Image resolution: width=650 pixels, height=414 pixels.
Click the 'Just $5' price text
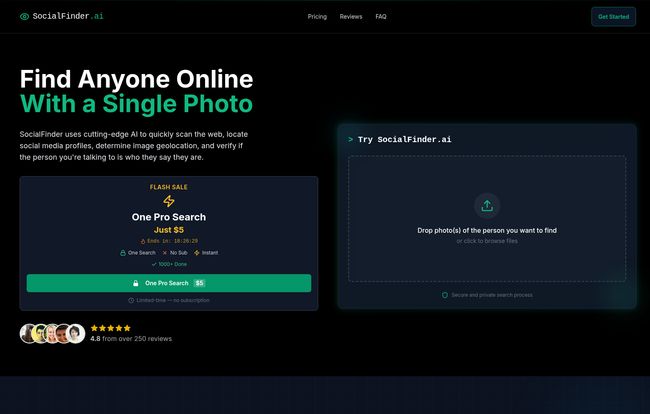click(169, 230)
